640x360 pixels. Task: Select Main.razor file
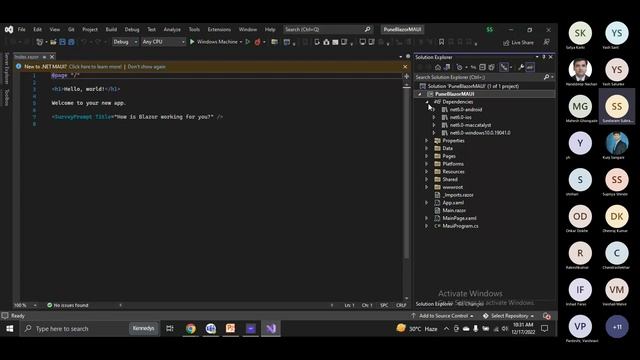click(x=454, y=210)
